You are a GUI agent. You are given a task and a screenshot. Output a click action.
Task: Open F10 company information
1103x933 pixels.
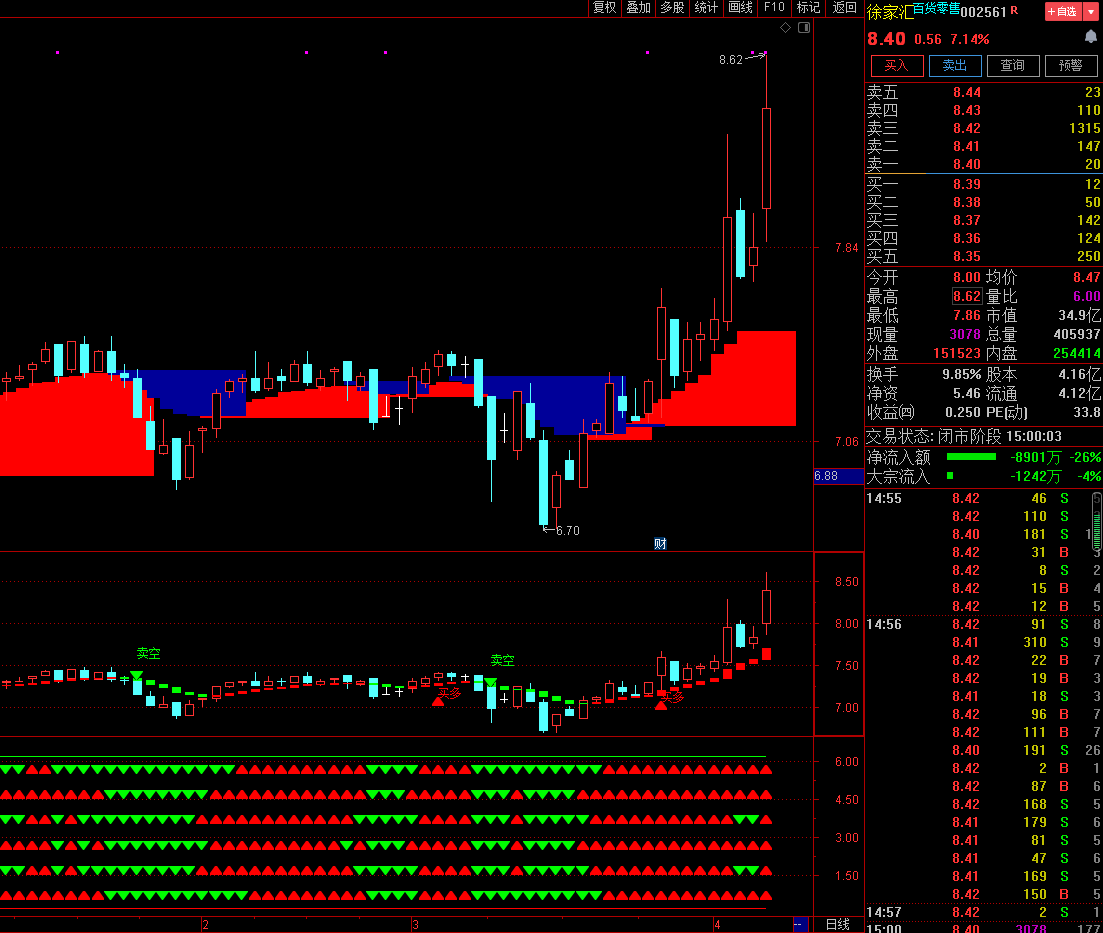coord(774,8)
